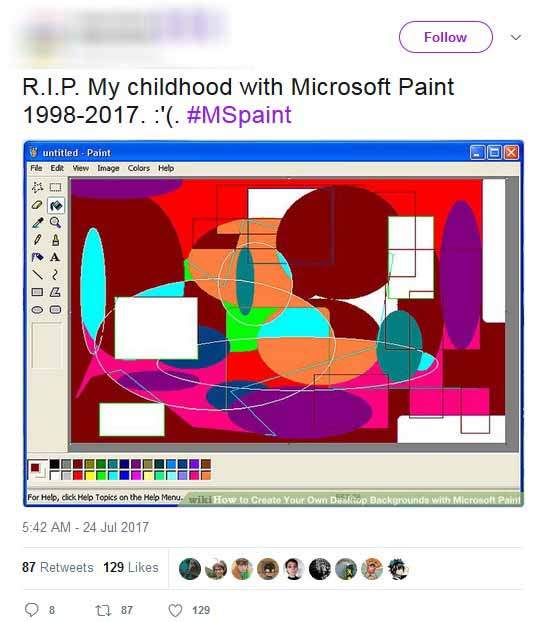Select the Free-Form Select tool
The image size is (553, 622).
click(x=37, y=187)
